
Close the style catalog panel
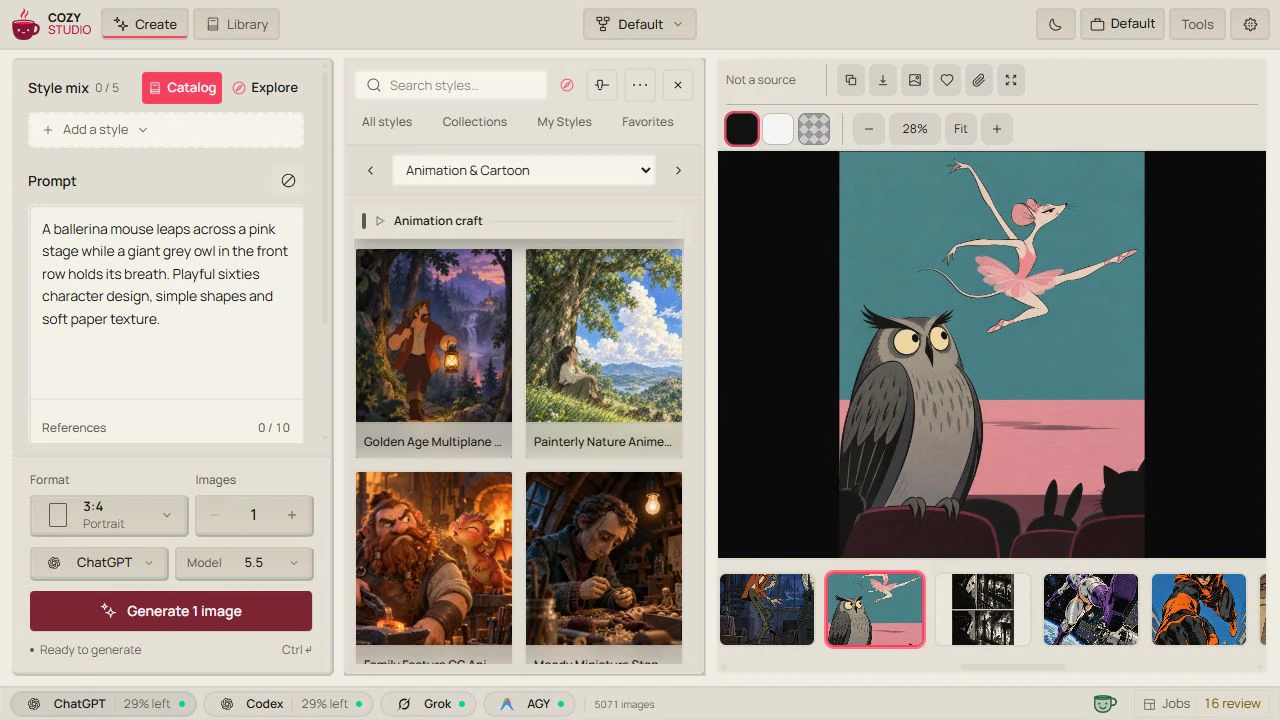[678, 86]
